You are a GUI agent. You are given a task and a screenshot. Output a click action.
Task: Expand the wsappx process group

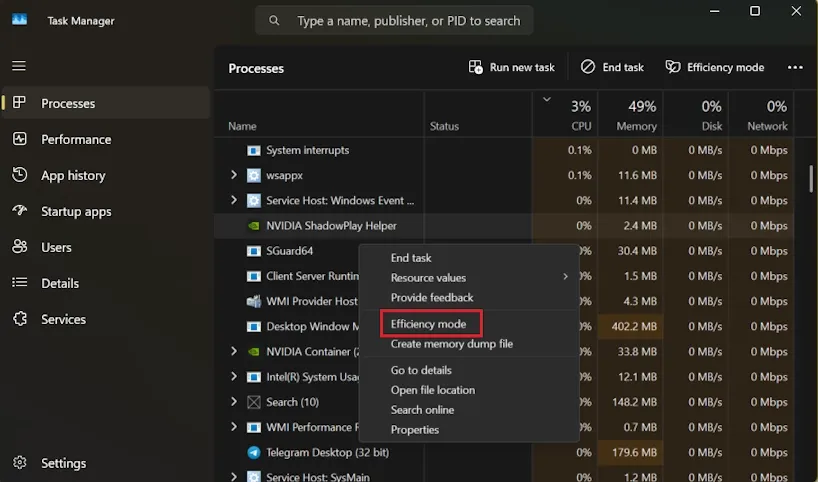pyautogui.click(x=234, y=175)
